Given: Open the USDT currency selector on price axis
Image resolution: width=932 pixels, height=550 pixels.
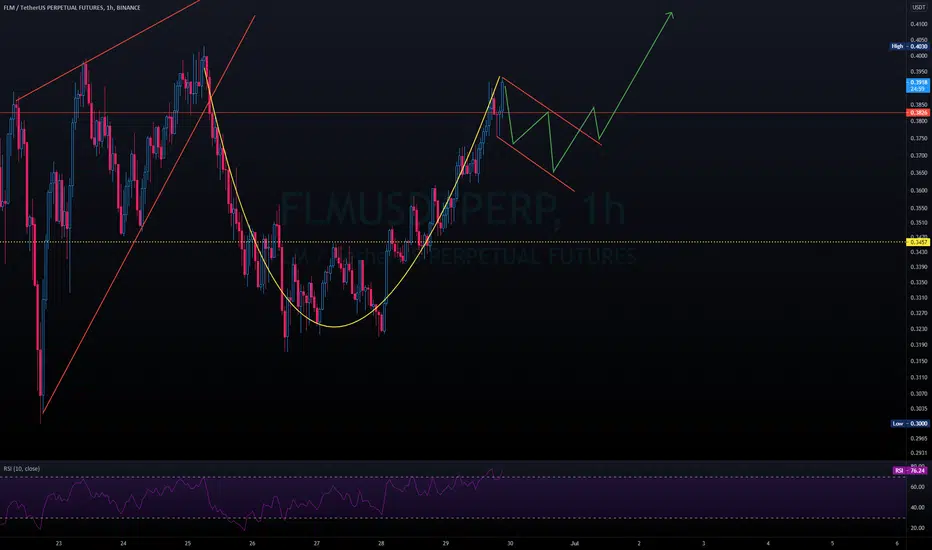Looking at the screenshot, I should pyautogui.click(x=919, y=8).
